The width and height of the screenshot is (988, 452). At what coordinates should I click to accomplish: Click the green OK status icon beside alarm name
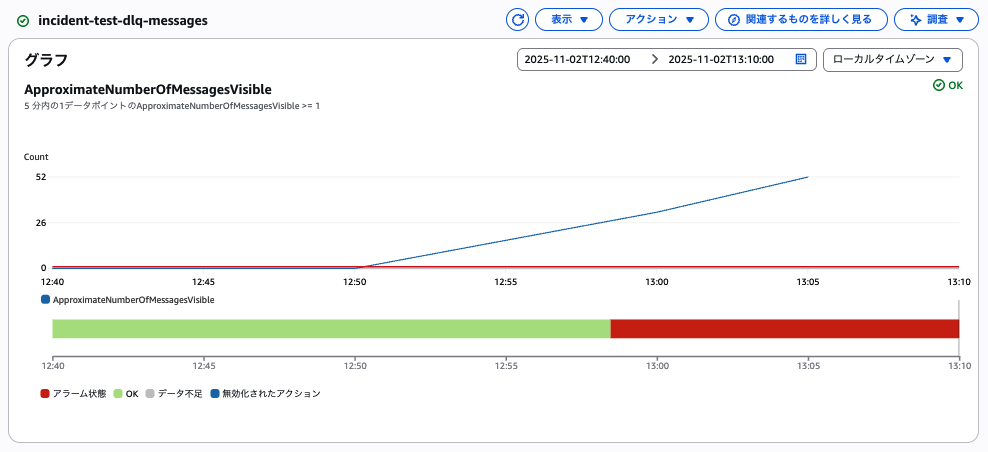[x=23, y=20]
